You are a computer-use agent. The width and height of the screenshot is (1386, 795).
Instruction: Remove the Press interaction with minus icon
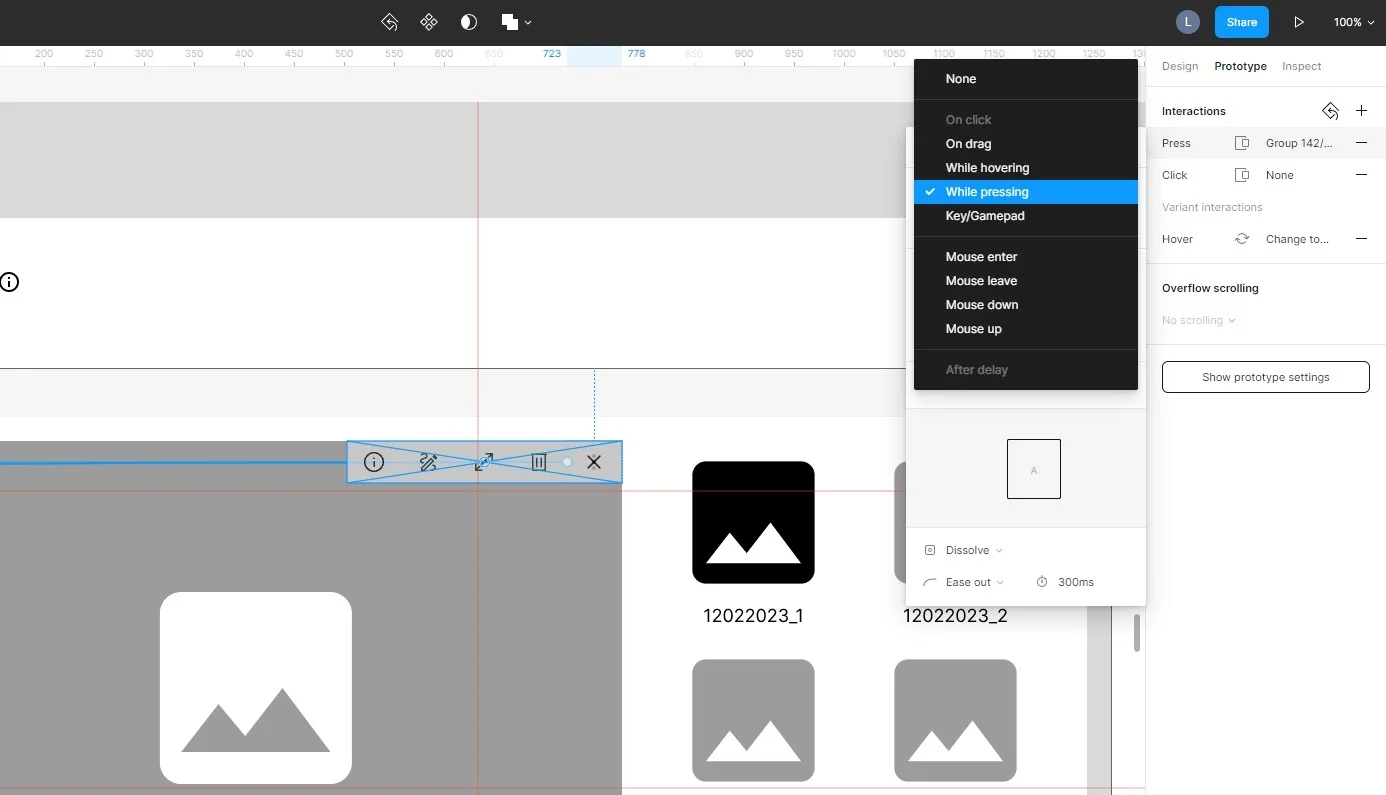[x=1361, y=143]
